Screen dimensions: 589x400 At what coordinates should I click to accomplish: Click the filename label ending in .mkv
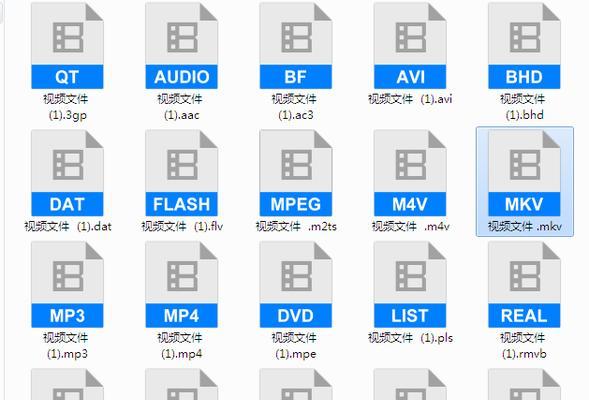coord(525,226)
